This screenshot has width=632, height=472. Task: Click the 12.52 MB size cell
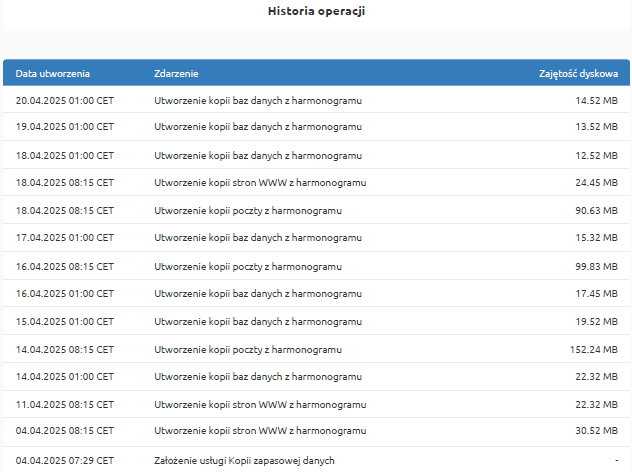pos(596,156)
